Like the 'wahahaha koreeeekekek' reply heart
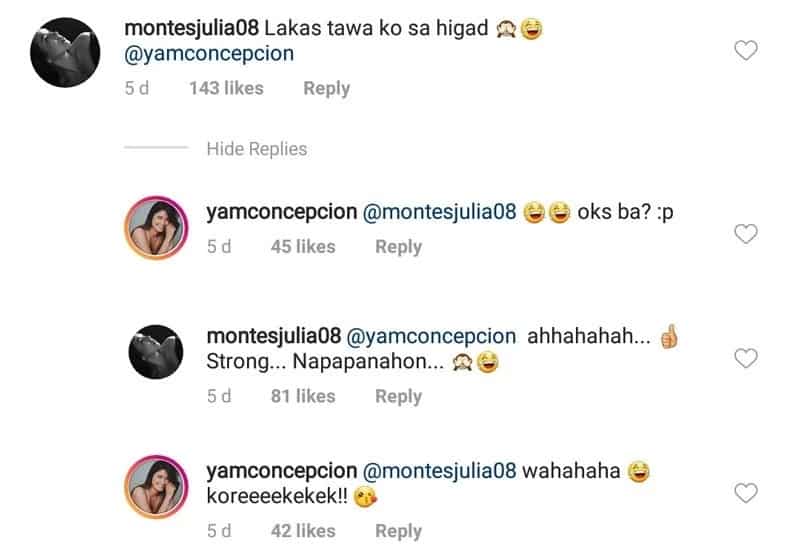The width and height of the screenshot is (800, 559). pos(745,493)
